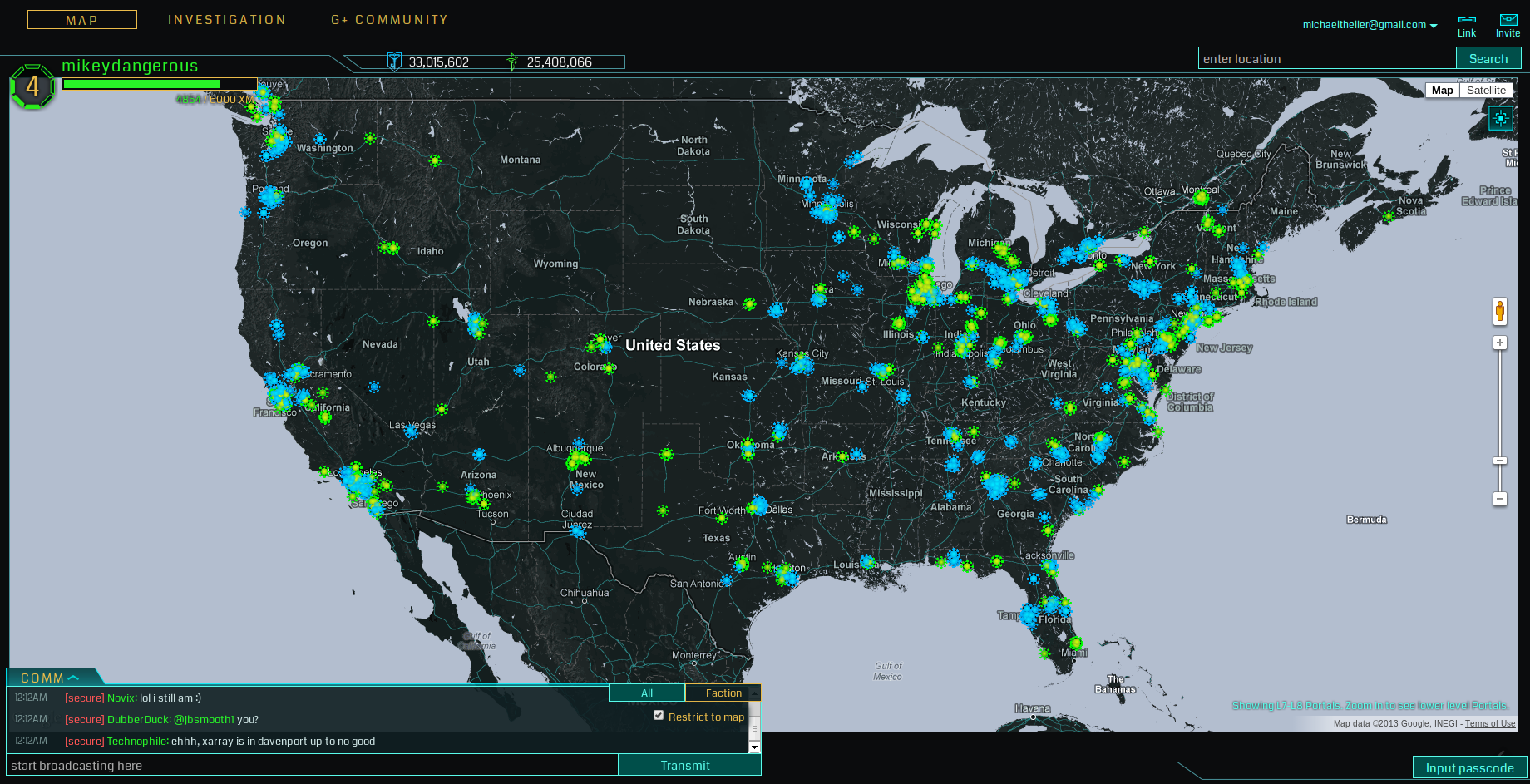Click the @jbsmooth1 mention in chat

click(204, 719)
